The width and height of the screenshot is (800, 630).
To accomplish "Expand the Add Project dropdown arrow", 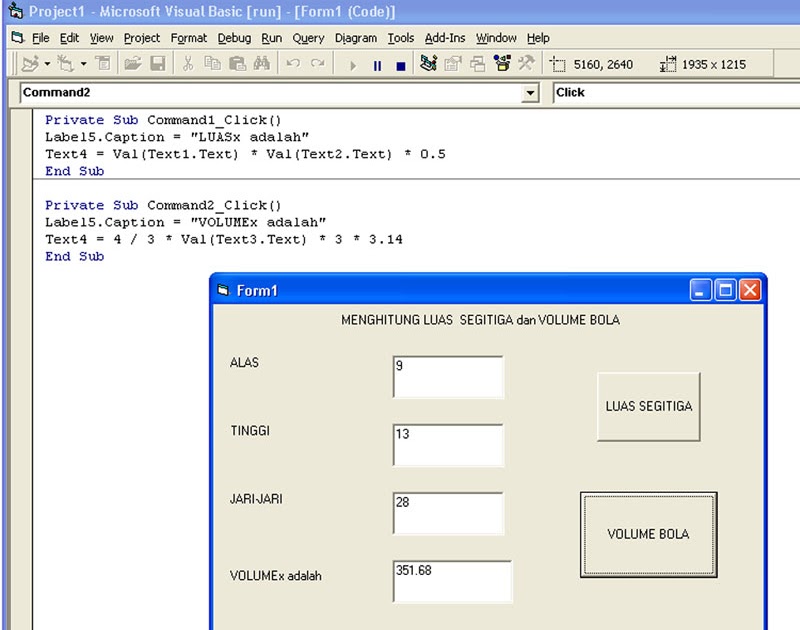I will pyautogui.click(x=47, y=64).
